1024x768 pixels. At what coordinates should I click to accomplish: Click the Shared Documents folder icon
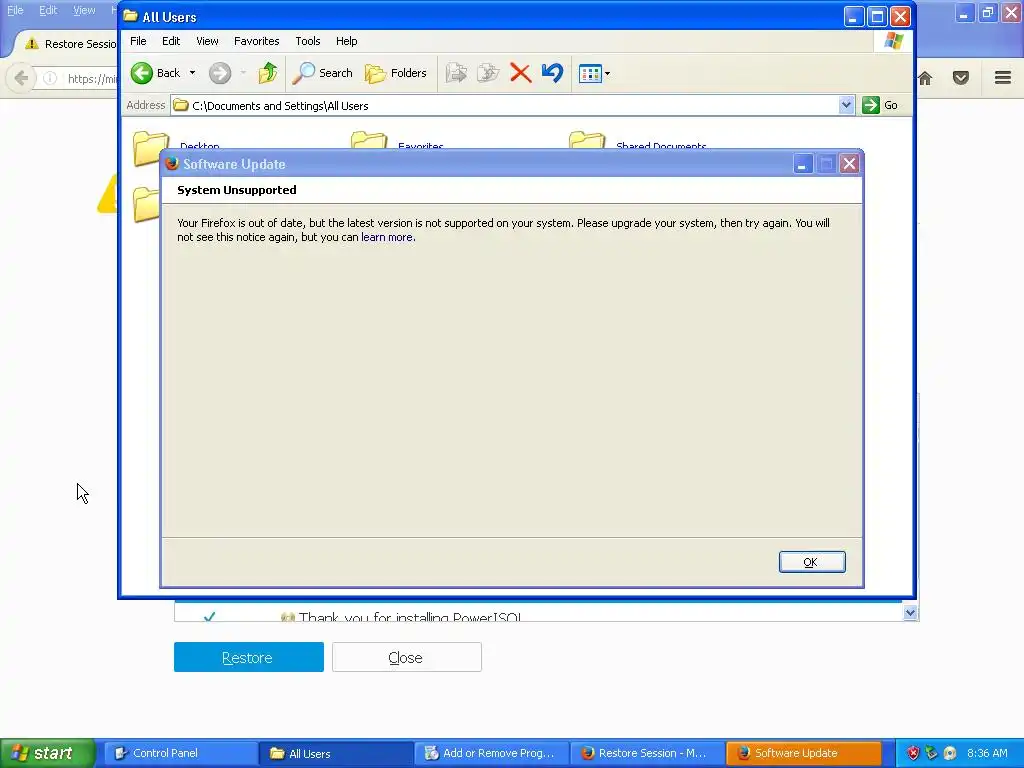(x=587, y=140)
